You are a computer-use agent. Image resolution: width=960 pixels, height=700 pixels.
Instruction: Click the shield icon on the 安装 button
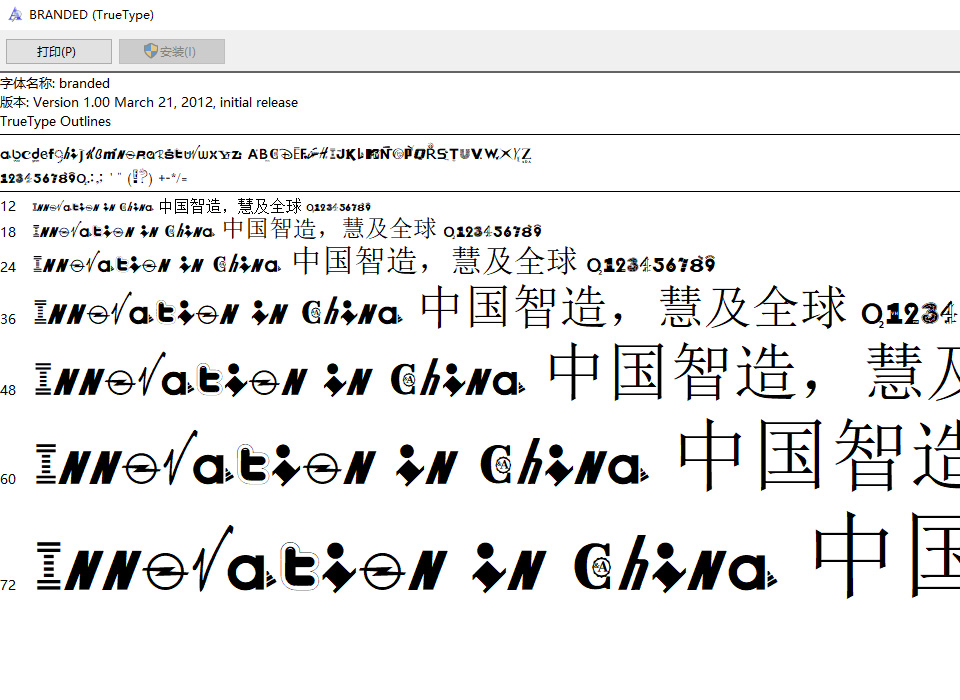click(151, 51)
